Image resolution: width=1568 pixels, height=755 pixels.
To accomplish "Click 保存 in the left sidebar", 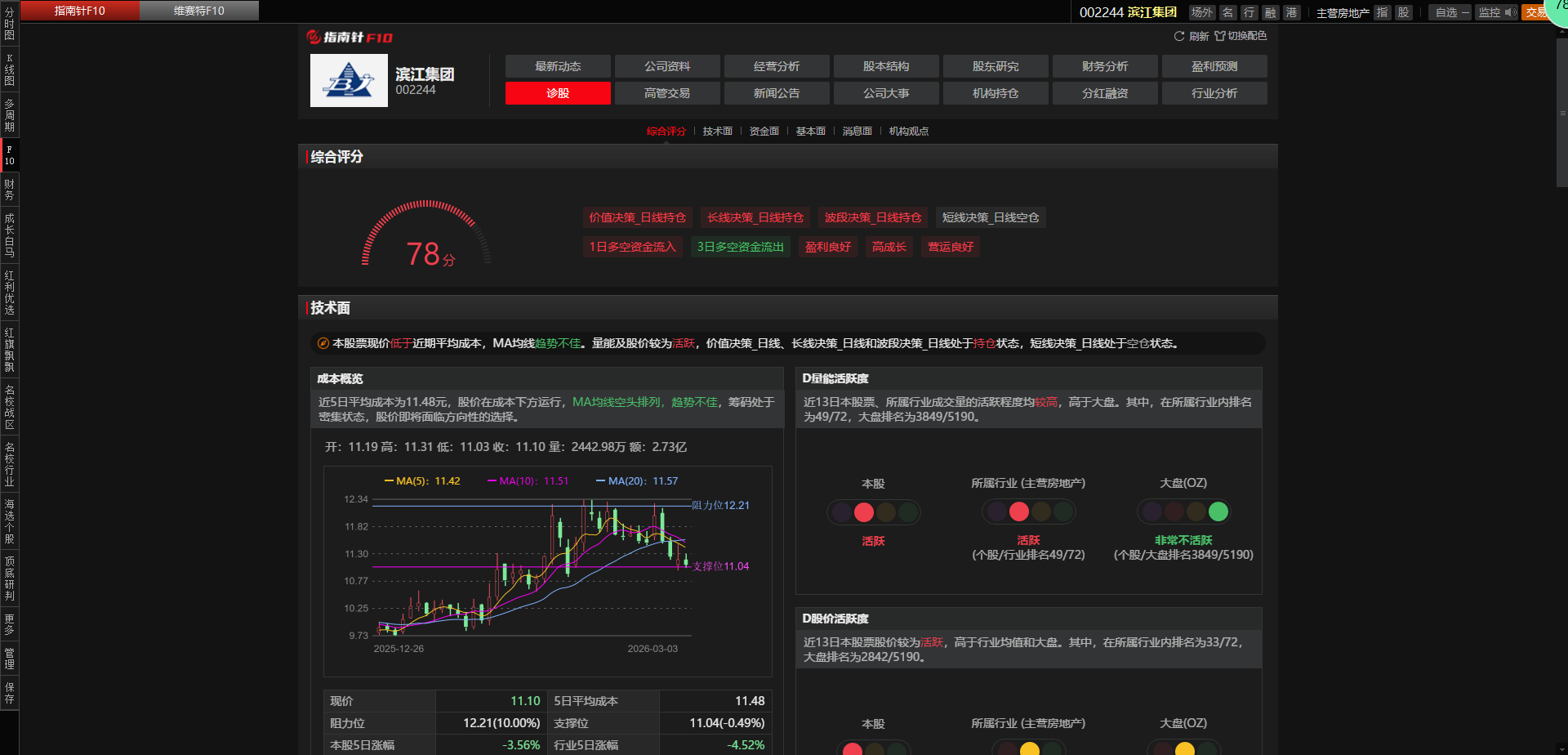I will click(10, 693).
